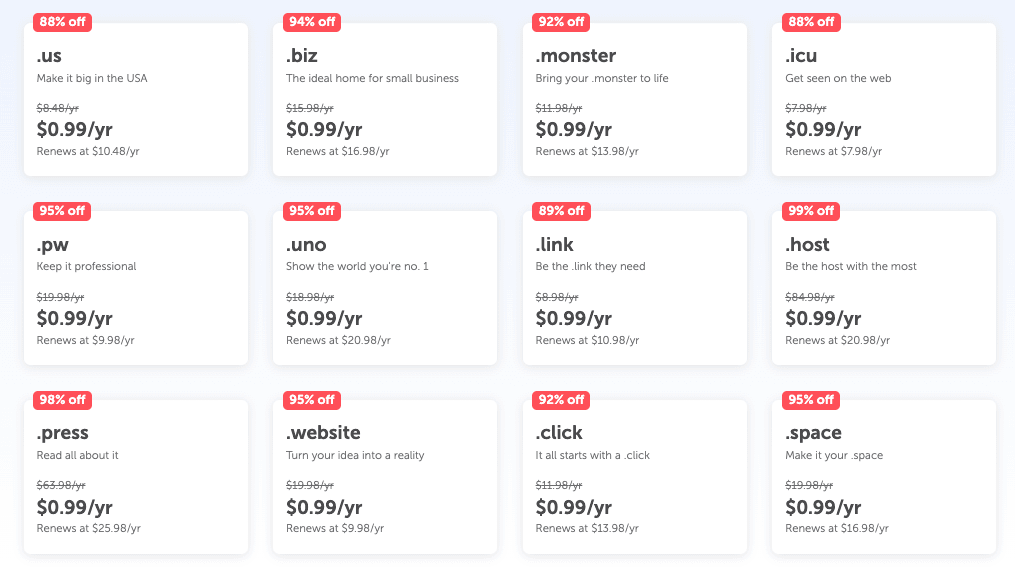Open the .website domain offer
This screenshot has height=567, width=1015.
(385, 477)
